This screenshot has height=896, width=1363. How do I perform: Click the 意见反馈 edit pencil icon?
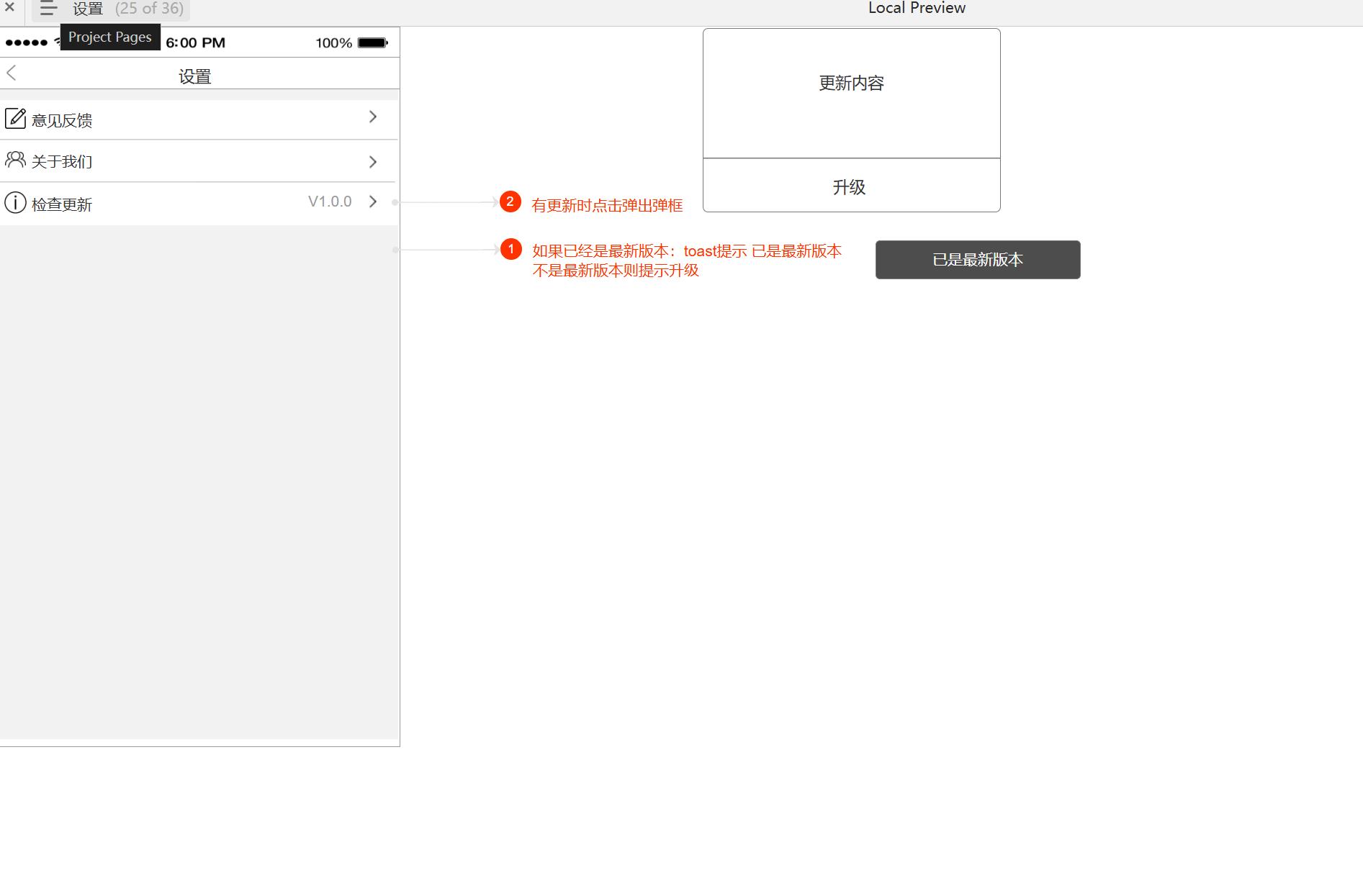point(15,118)
